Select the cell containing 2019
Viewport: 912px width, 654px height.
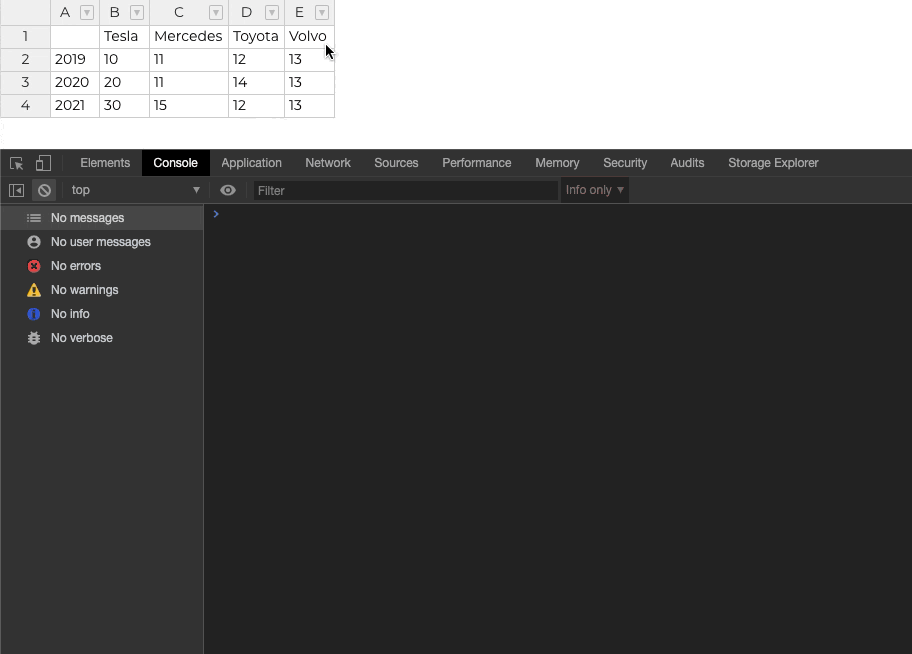(75, 60)
